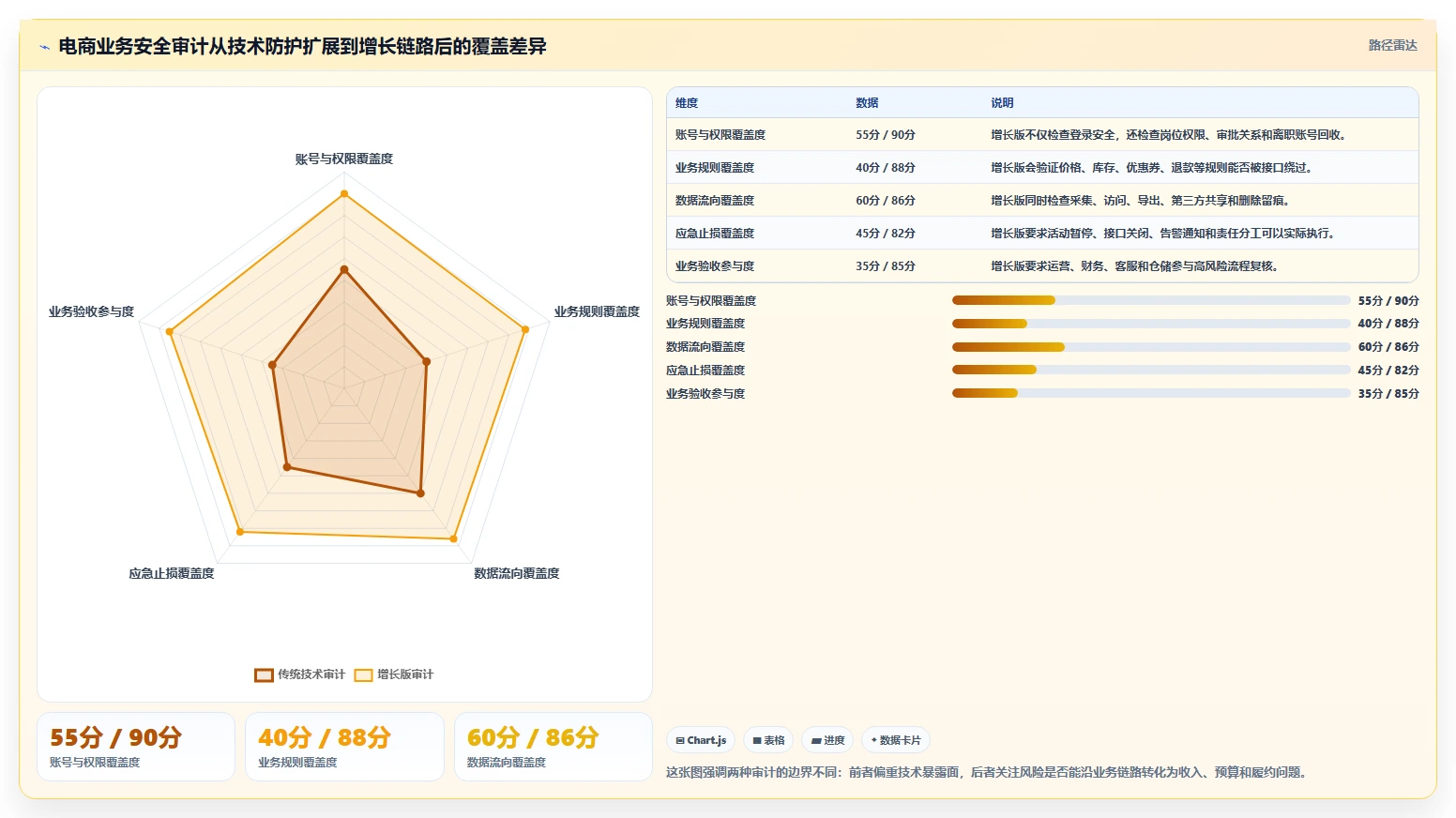The image size is (1456, 818).
Task: Click table value 40分 / 88分
Action: click(x=886, y=168)
